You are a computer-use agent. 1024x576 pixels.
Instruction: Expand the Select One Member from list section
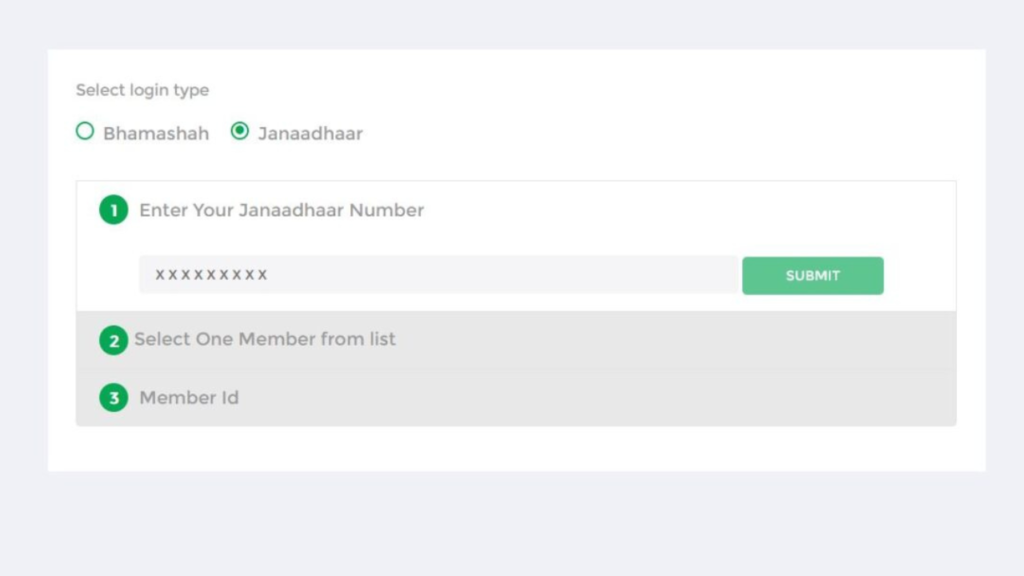click(516, 340)
